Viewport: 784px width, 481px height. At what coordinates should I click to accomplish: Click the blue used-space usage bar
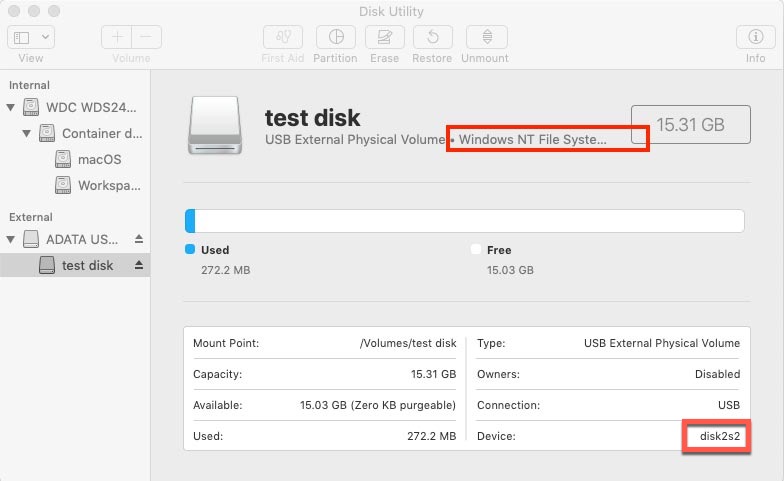point(190,221)
